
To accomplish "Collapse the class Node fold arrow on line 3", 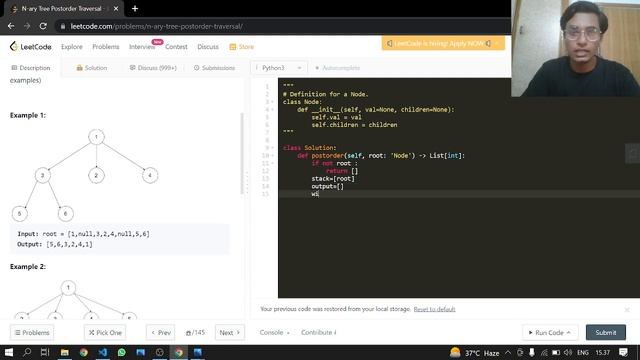I will tap(272, 102).
